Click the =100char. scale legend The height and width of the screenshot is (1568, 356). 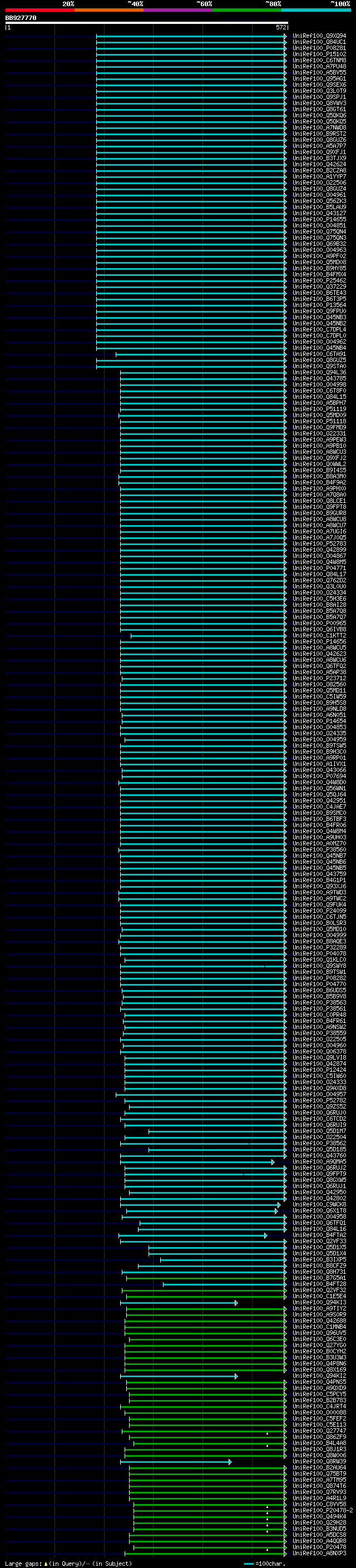coord(264,1563)
